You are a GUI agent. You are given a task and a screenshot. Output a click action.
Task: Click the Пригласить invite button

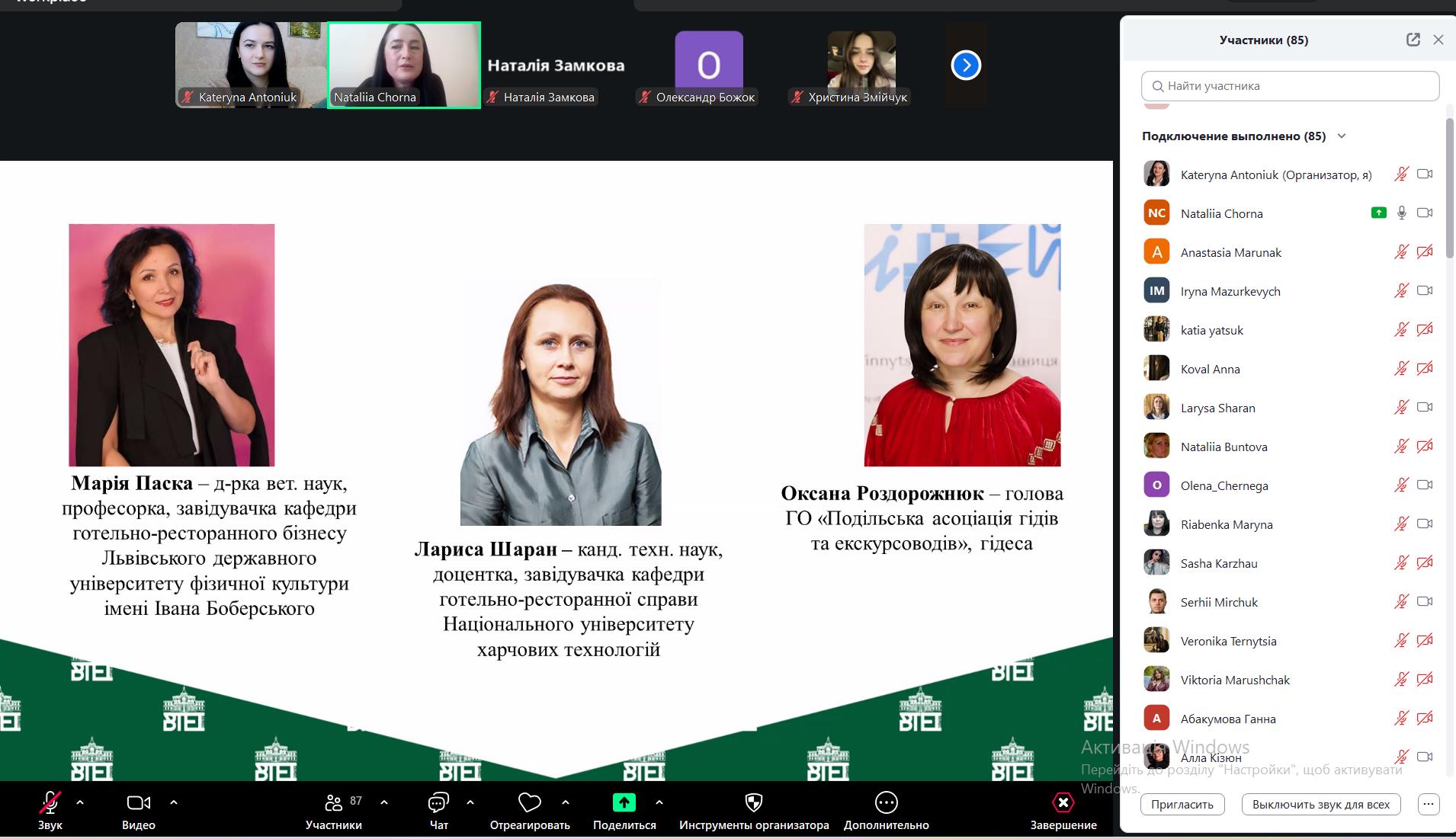[x=1182, y=804]
